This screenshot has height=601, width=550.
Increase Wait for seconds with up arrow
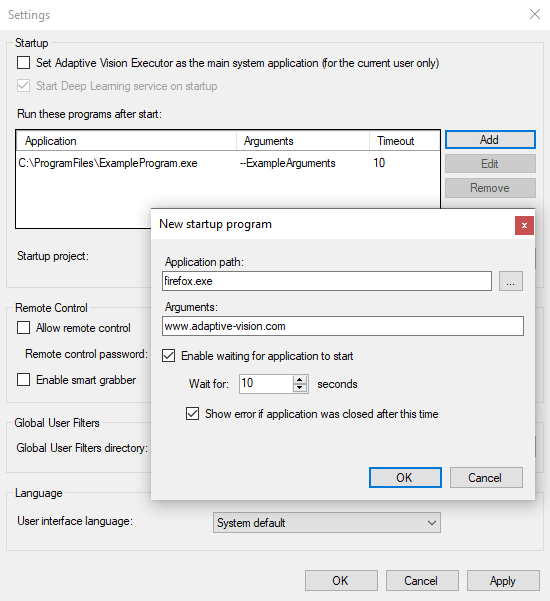pyautogui.click(x=300, y=379)
